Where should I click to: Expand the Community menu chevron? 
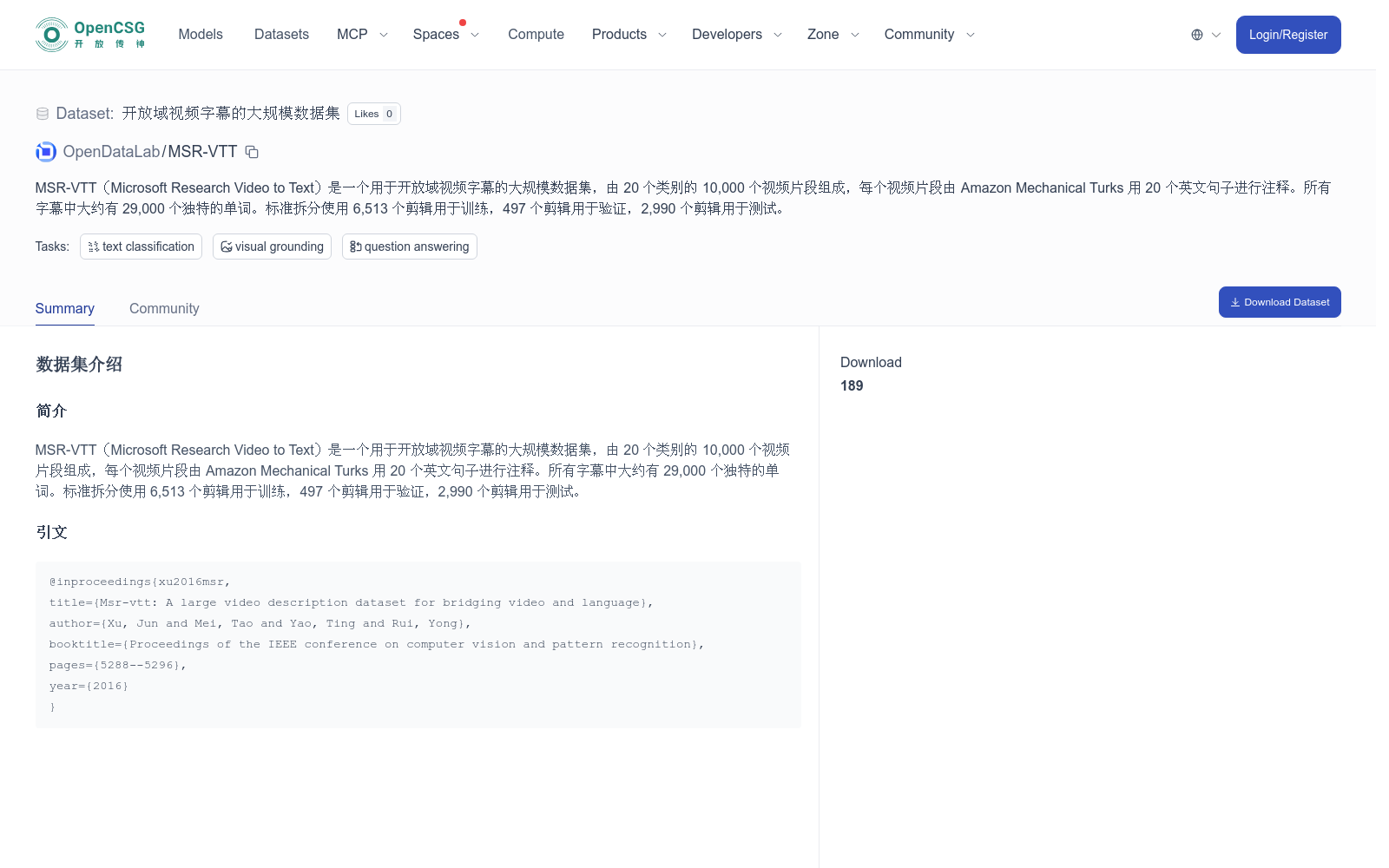pyautogui.click(x=971, y=35)
